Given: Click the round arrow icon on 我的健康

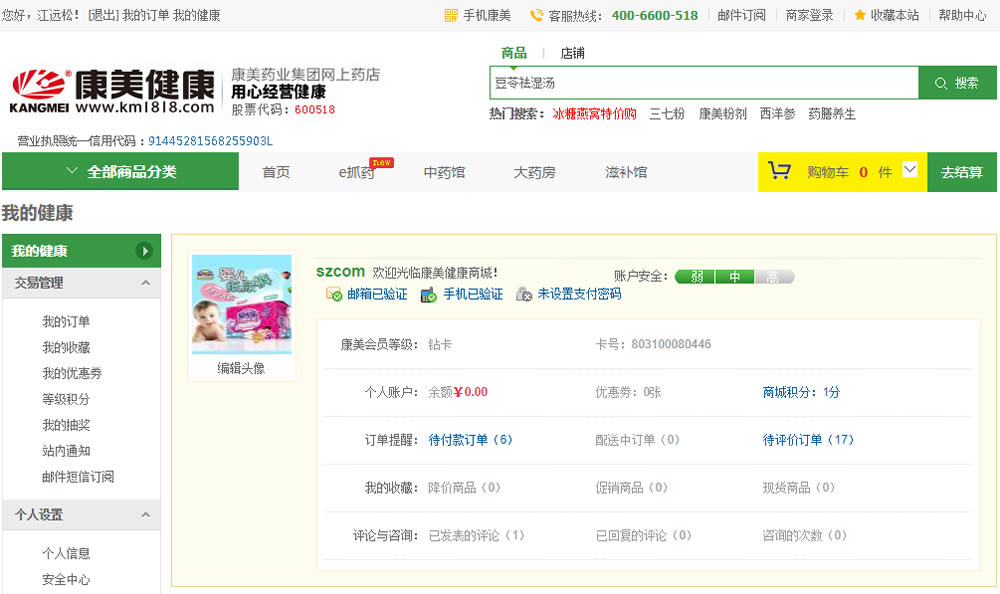Looking at the screenshot, I should pyautogui.click(x=145, y=251).
